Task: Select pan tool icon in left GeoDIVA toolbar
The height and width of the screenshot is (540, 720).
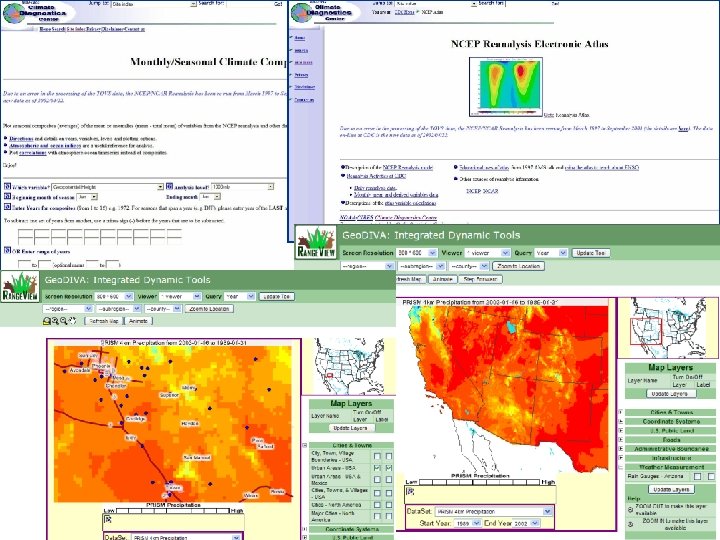Action: pyautogui.click(x=72, y=321)
